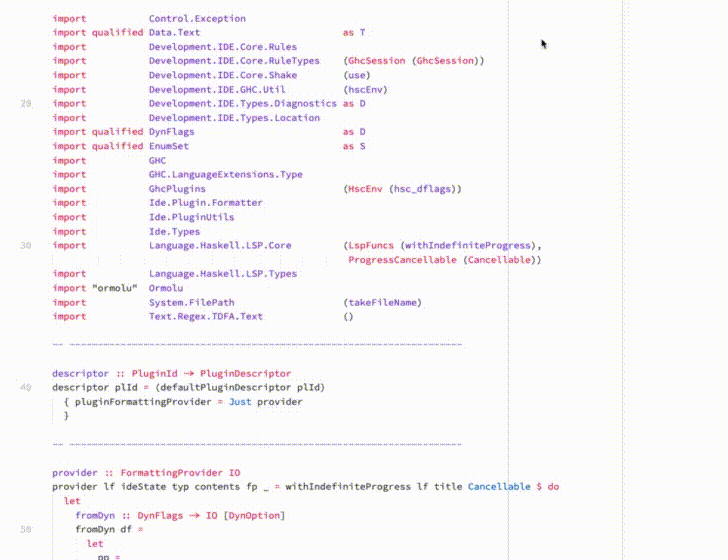Click GHC.LanguageExtensions.Type module name
Screen dimensions: 728x560
click(x=226, y=175)
